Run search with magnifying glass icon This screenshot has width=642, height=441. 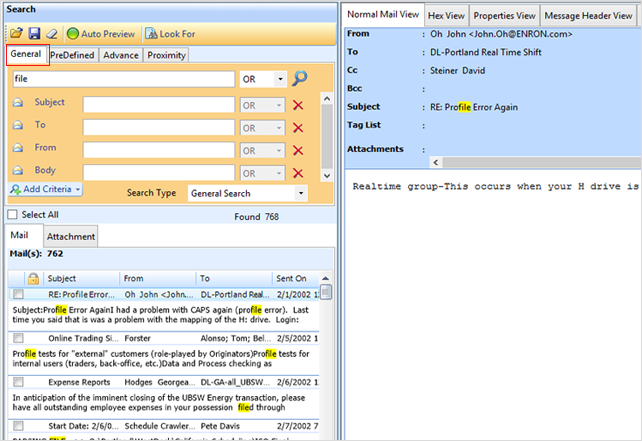299,78
